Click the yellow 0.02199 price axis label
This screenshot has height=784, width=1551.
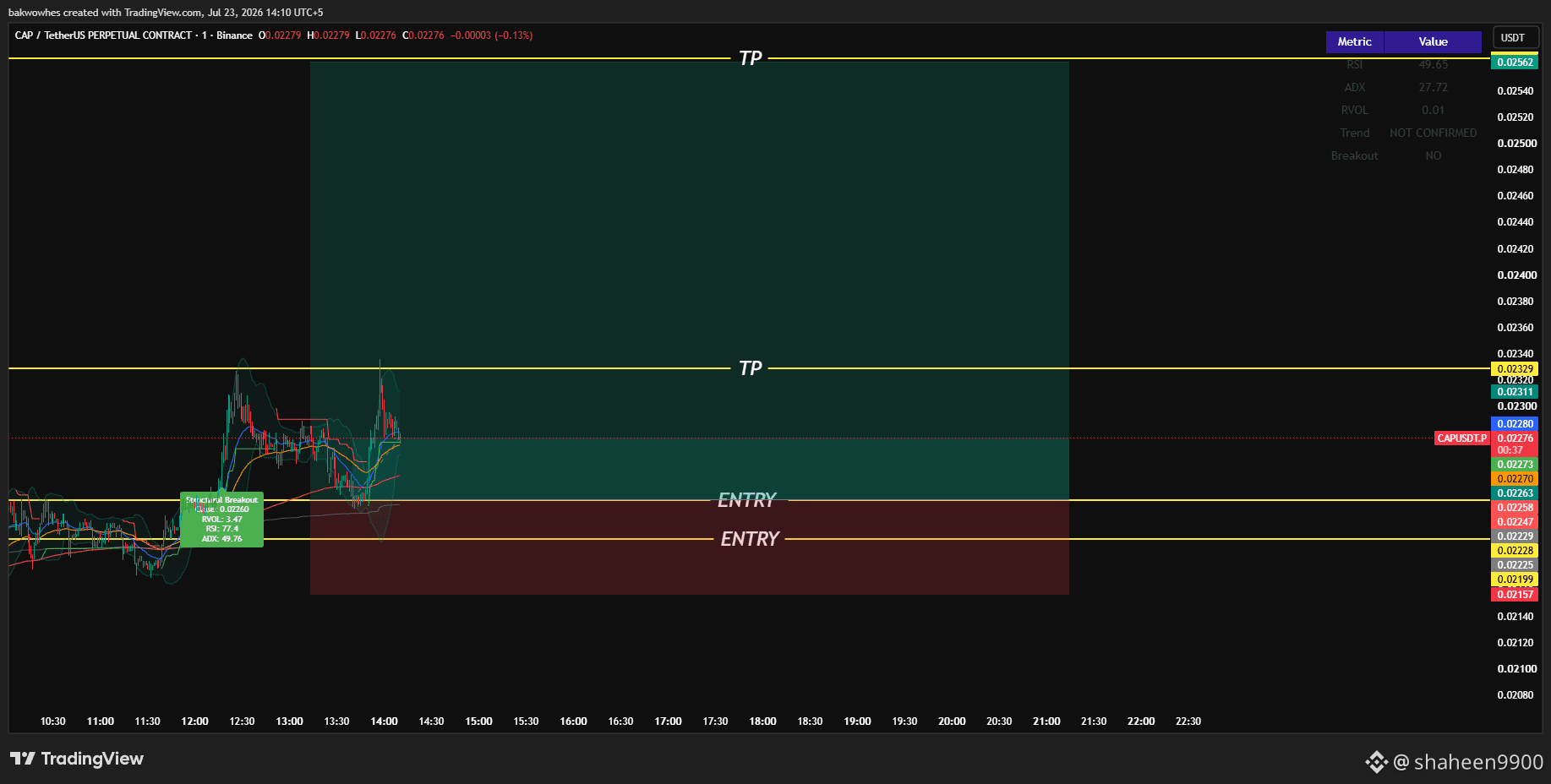pyautogui.click(x=1515, y=580)
